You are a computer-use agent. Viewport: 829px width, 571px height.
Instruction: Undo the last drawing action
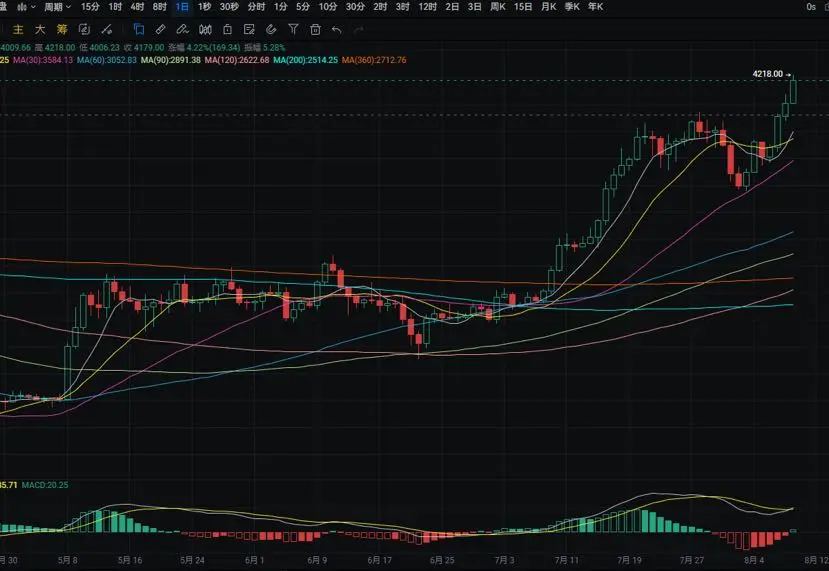tap(337, 30)
